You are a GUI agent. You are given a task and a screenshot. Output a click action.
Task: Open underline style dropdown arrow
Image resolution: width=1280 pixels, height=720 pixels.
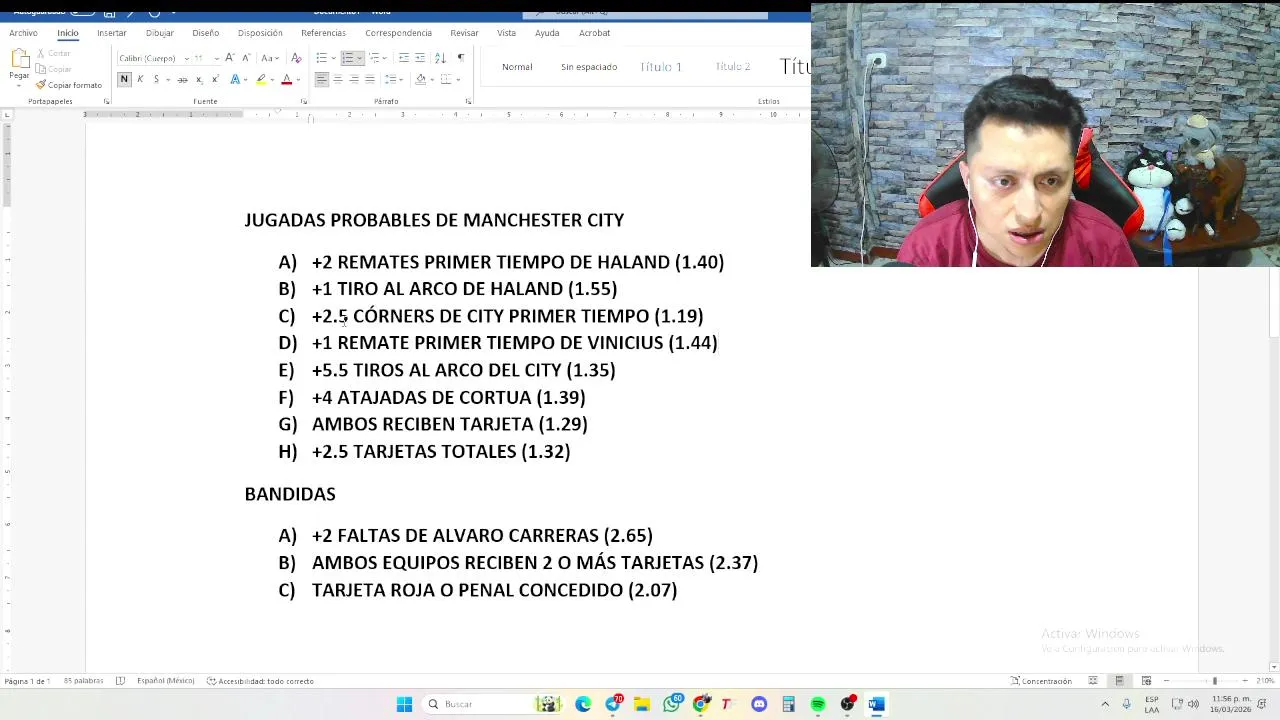168,79
